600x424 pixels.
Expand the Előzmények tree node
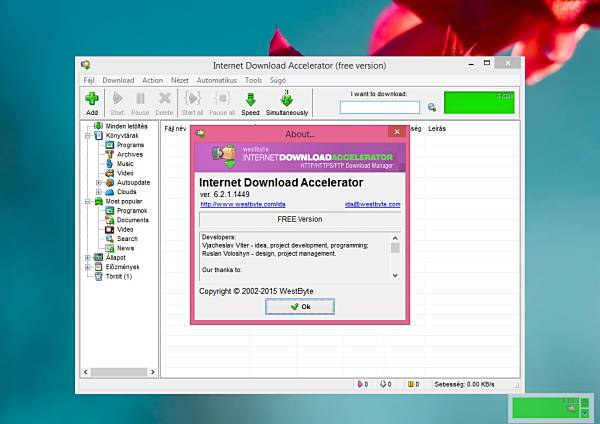click(88, 267)
